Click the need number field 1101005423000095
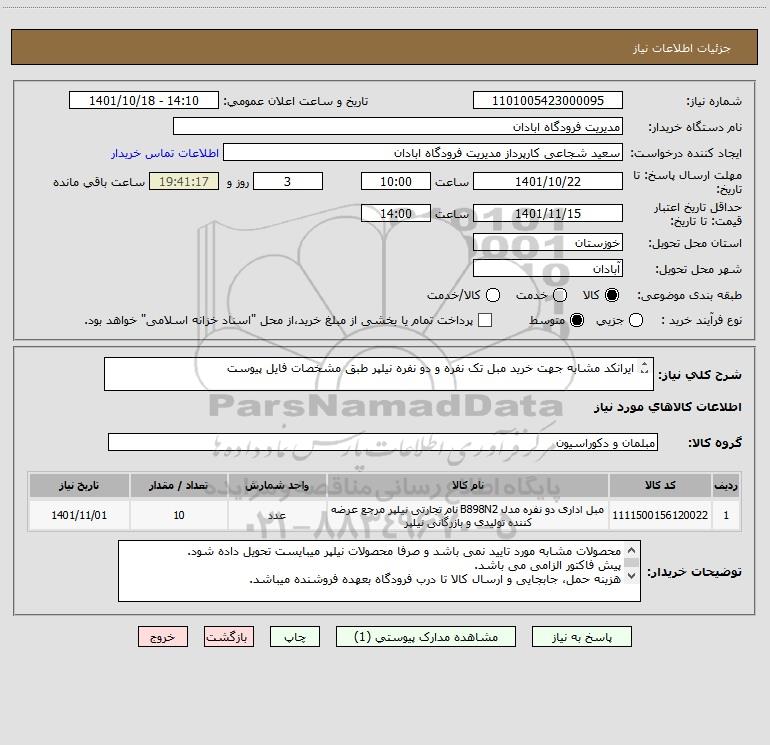Image resolution: width=770 pixels, height=745 pixels. pyautogui.click(x=548, y=101)
